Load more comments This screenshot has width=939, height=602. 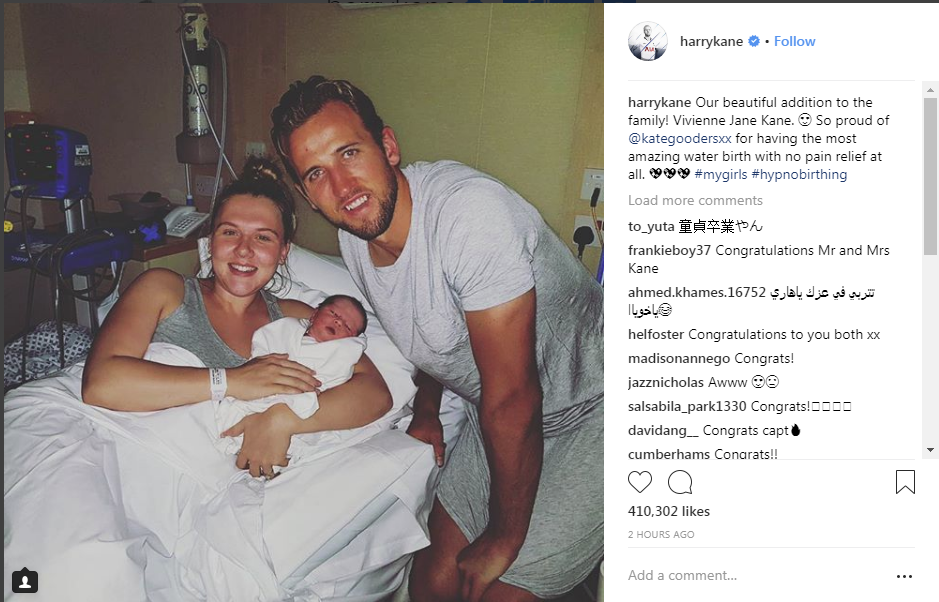click(695, 201)
